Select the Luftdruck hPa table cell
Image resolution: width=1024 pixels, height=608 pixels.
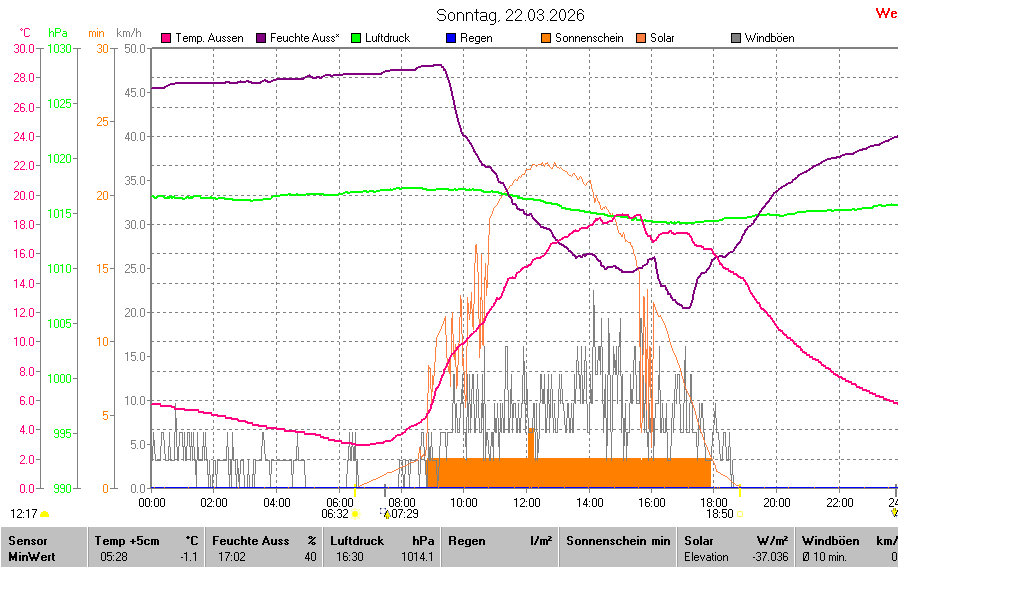(381, 548)
